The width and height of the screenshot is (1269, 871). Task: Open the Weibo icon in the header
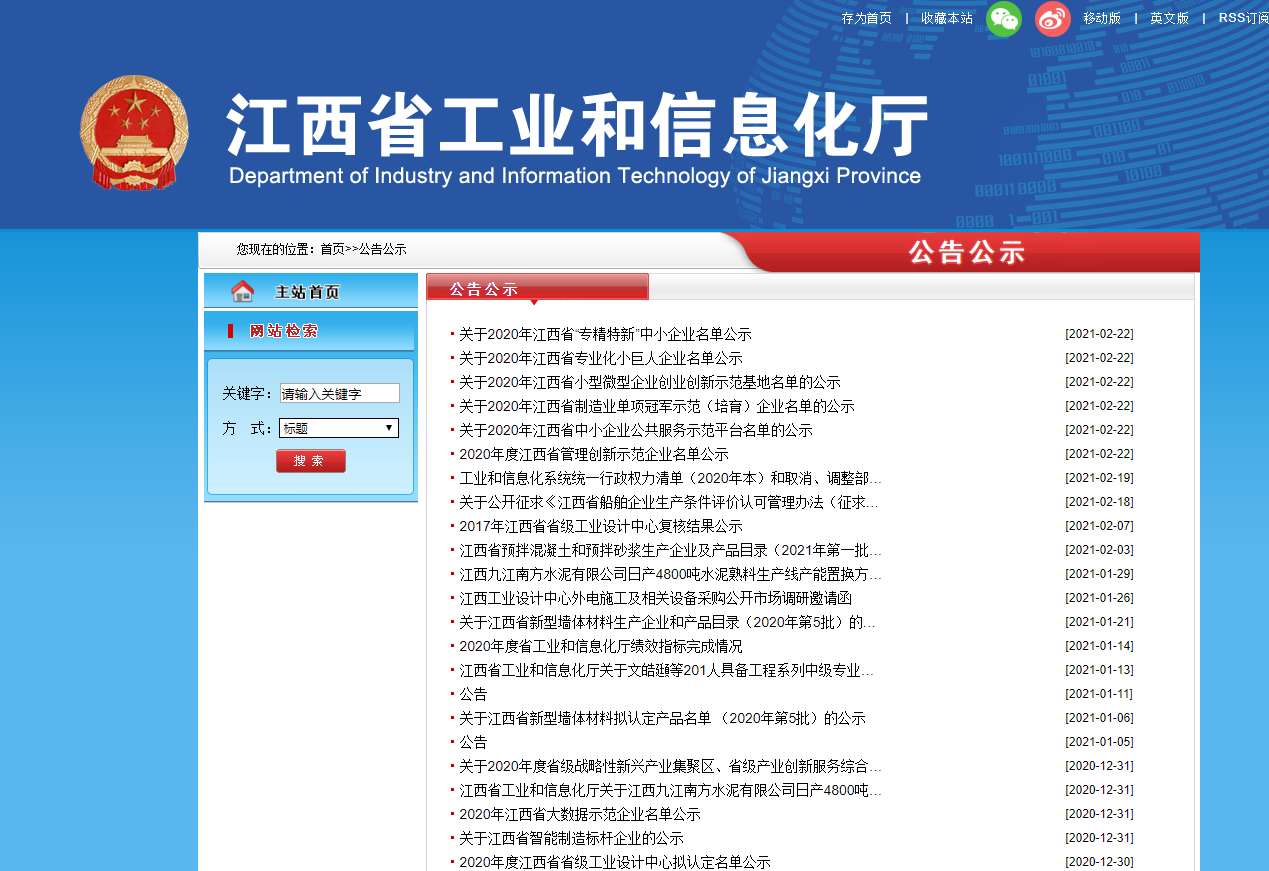click(1053, 19)
